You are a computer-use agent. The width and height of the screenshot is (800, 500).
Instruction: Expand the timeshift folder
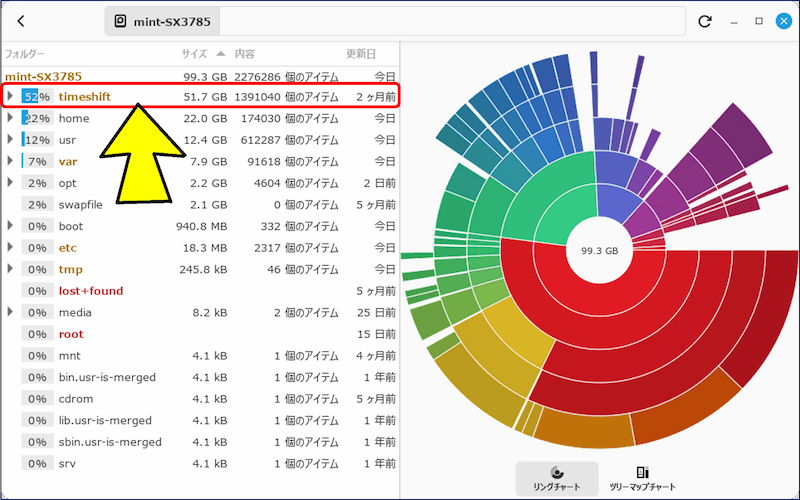pyautogui.click(x=11, y=97)
